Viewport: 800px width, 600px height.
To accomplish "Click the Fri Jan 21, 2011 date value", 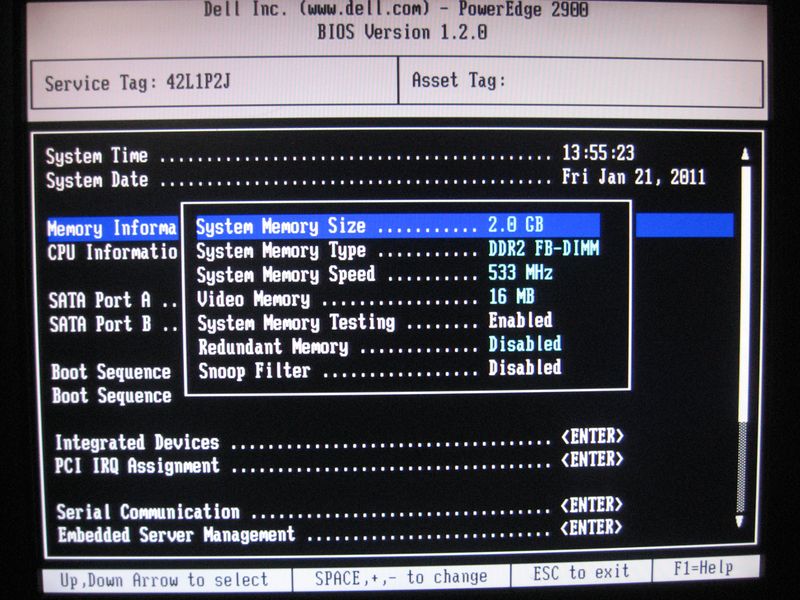I will coord(634,177).
